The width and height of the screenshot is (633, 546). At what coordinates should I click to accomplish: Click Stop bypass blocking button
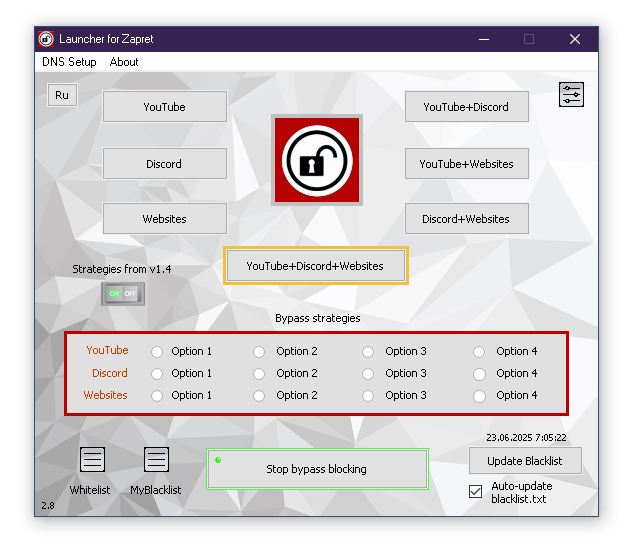(x=317, y=469)
